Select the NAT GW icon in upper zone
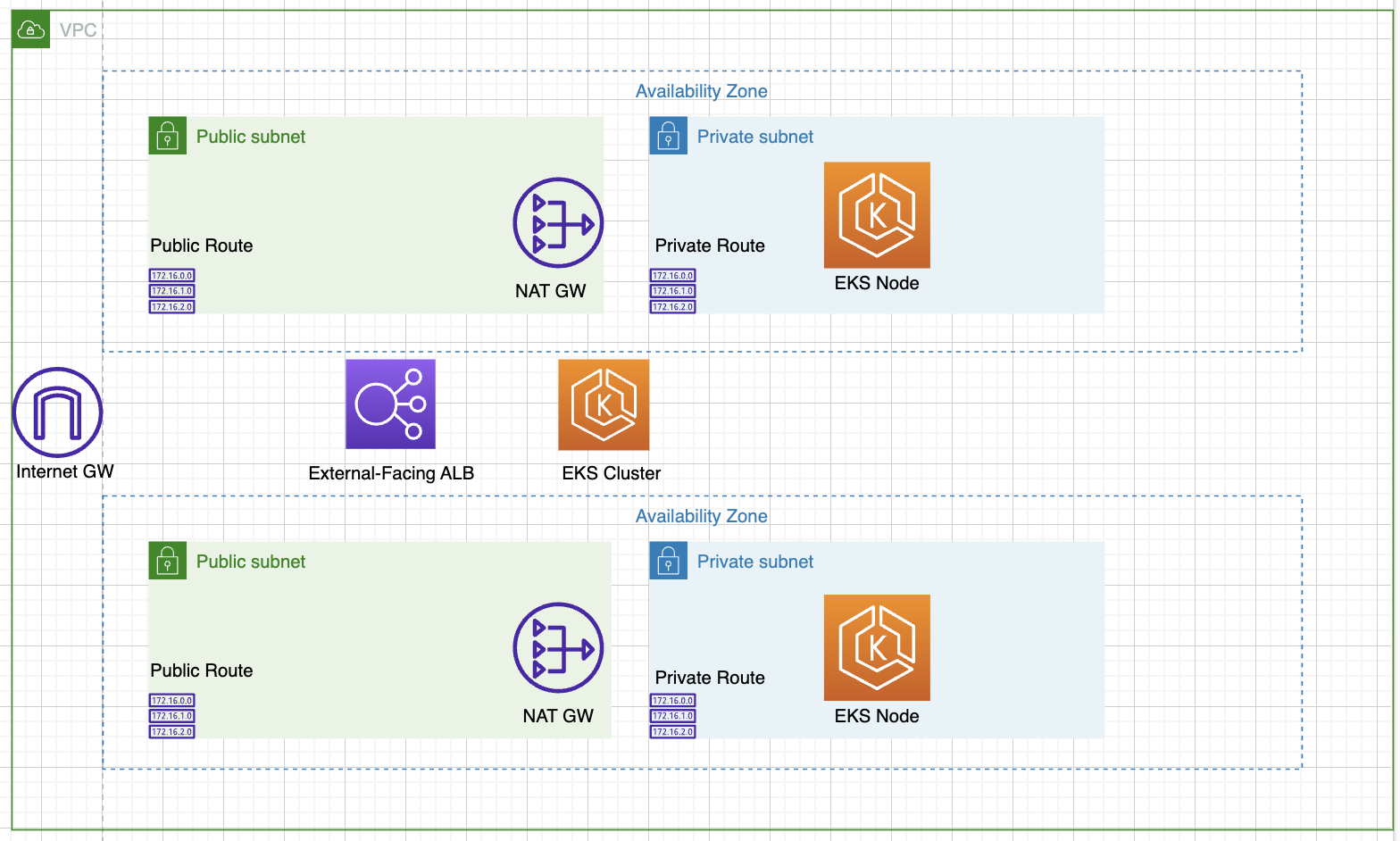The image size is (1400, 841). pyautogui.click(x=558, y=223)
